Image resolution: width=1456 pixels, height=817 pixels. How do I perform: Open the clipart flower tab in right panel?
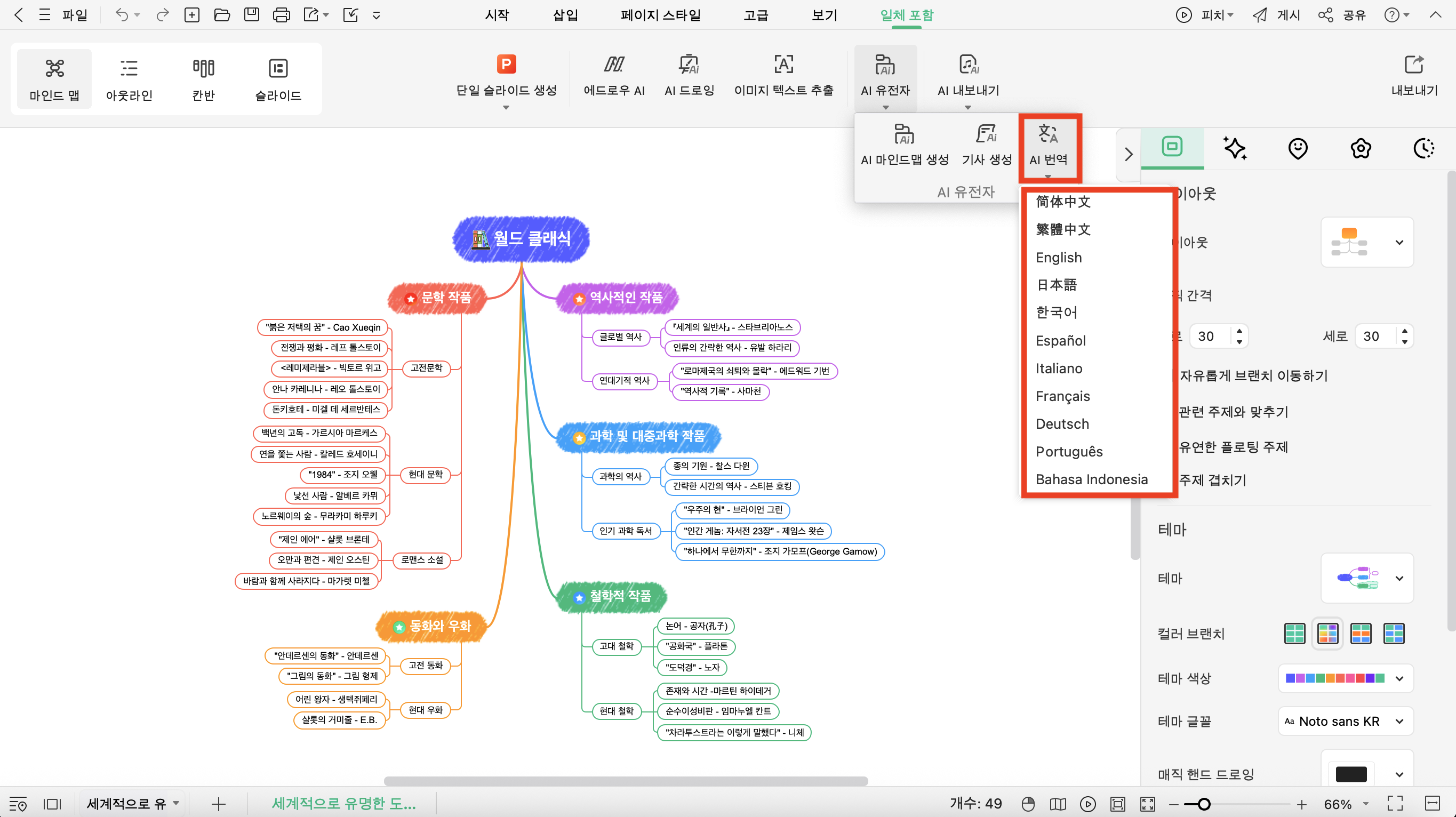1361,148
